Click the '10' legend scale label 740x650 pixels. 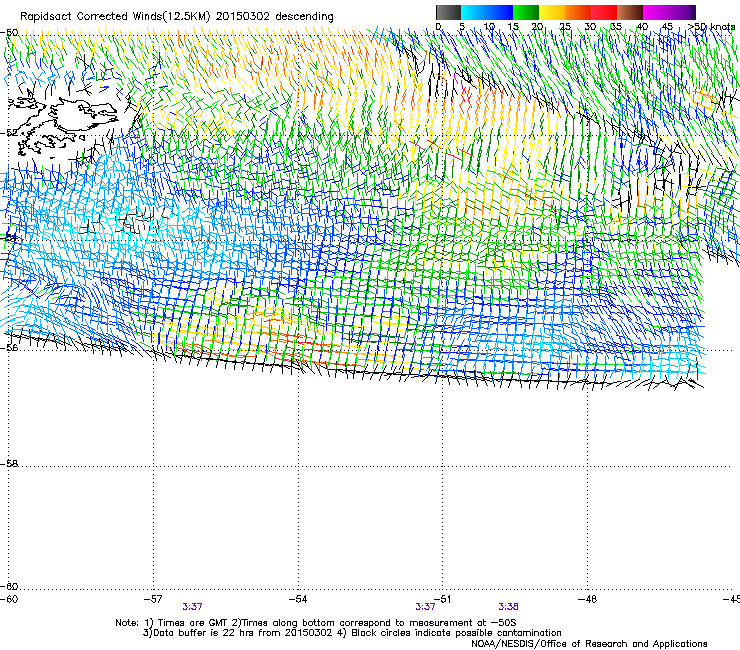(x=489, y=27)
